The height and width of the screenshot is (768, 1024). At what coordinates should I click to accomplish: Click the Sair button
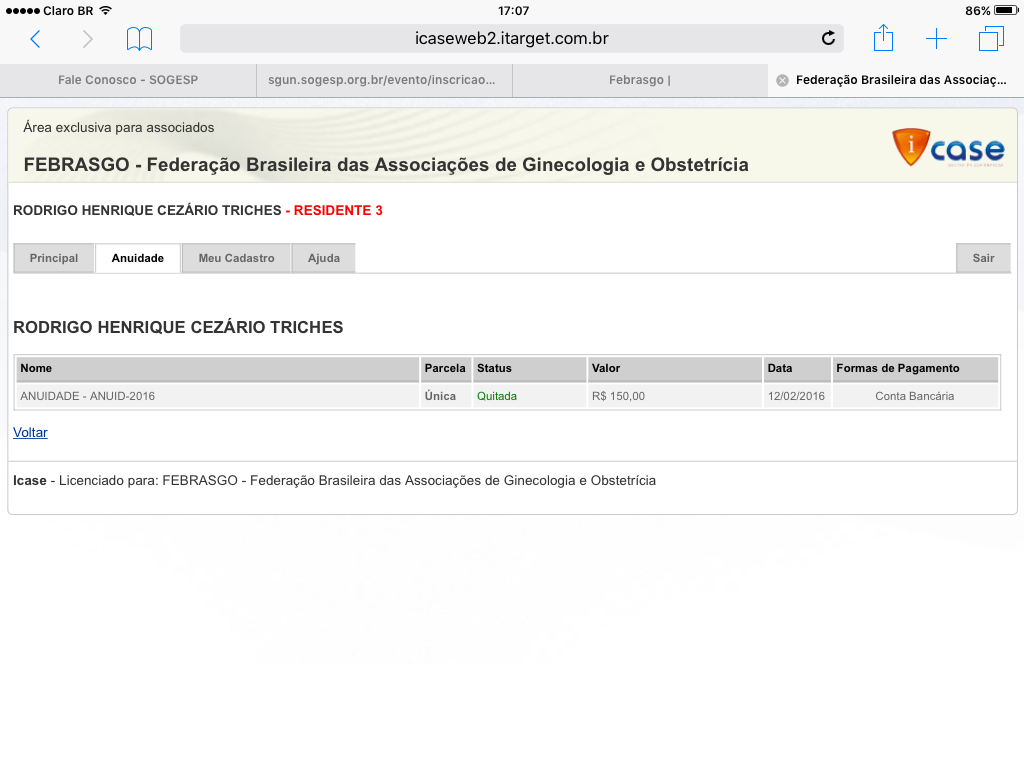click(x=983, y=258)
